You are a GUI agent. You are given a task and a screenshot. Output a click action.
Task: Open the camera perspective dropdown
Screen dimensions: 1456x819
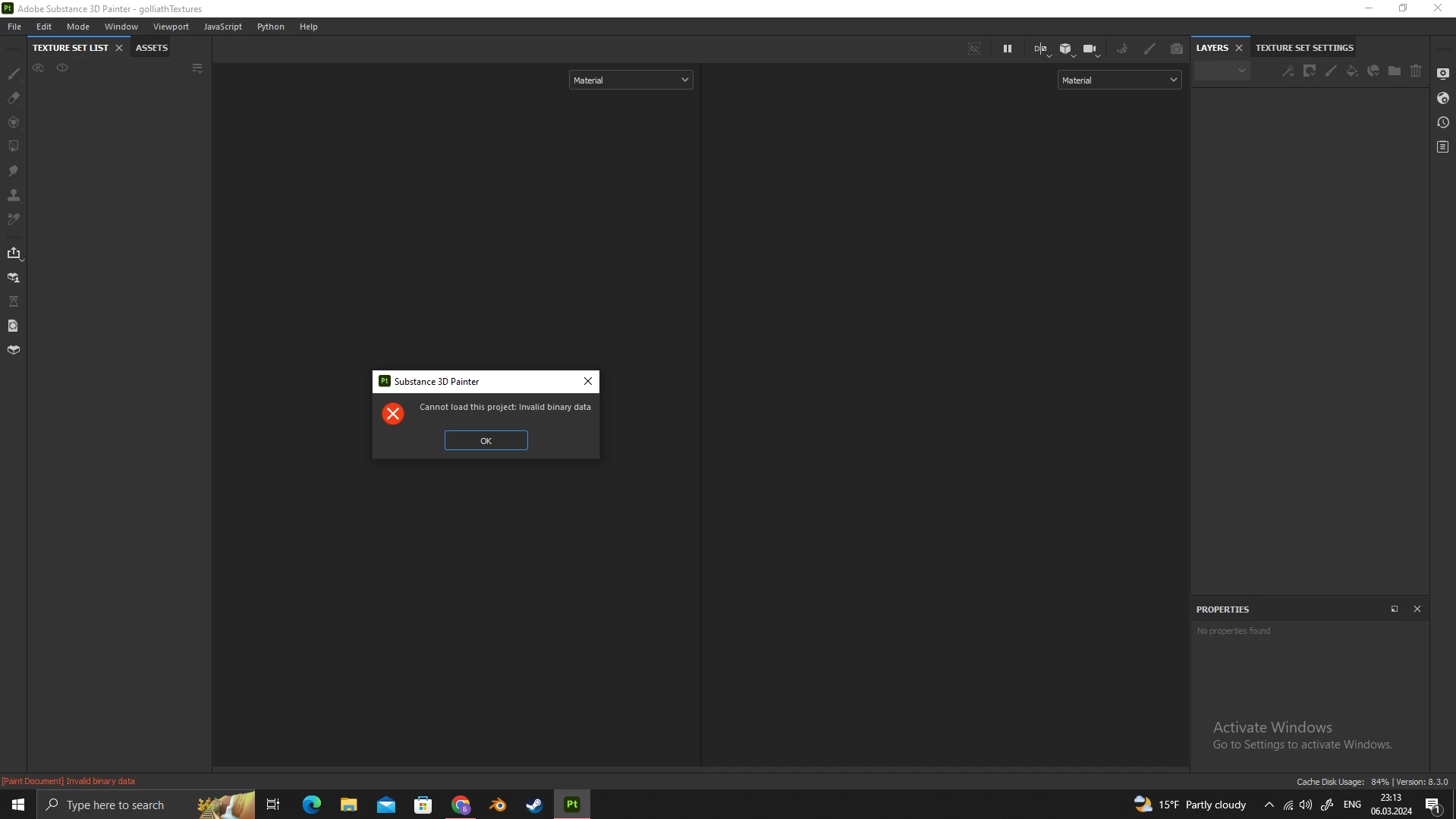point(1091,49)
